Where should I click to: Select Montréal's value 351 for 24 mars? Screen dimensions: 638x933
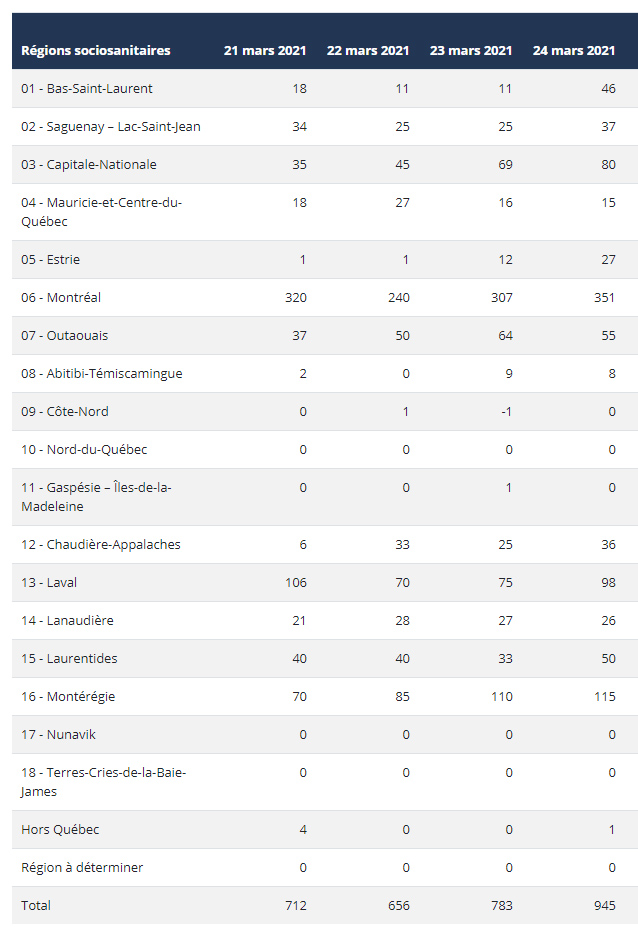(x=605, y=298)
